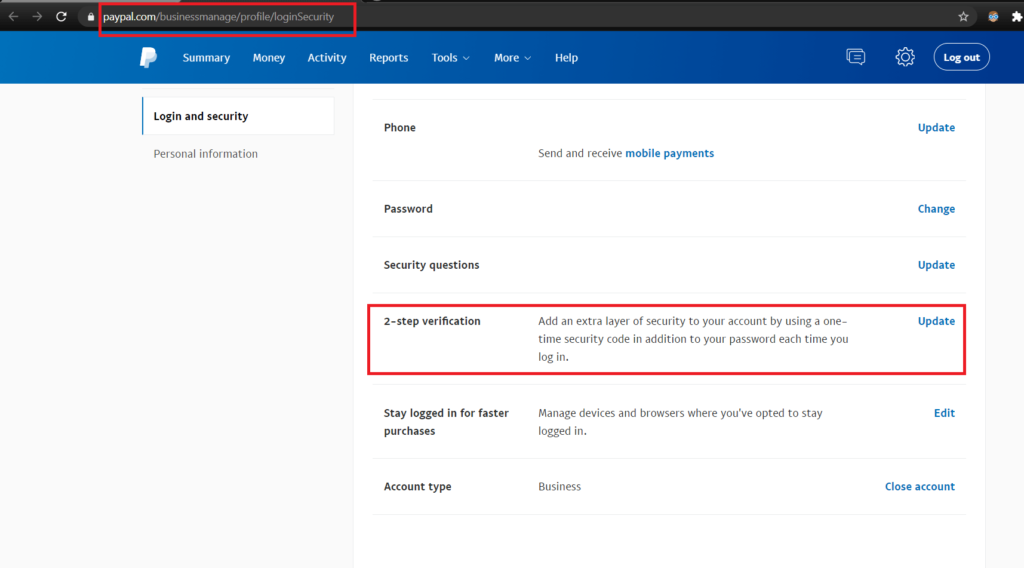The image size is (1024, 568).
Task: Click Update for 2-step verification
Action: point(936,321)
